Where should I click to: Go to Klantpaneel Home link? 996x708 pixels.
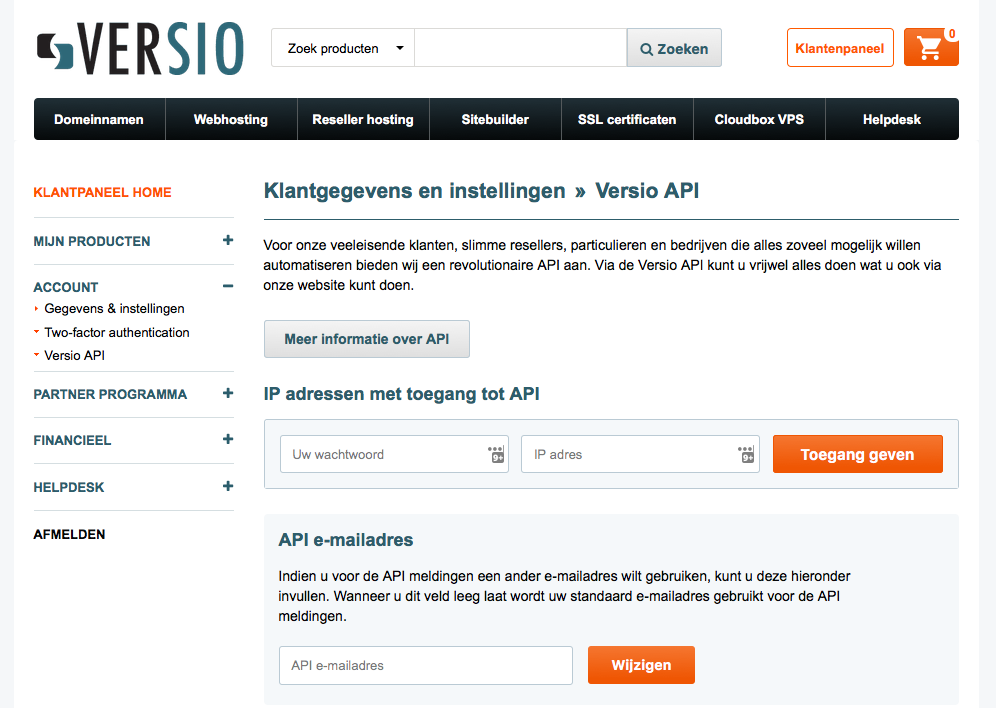102,192
